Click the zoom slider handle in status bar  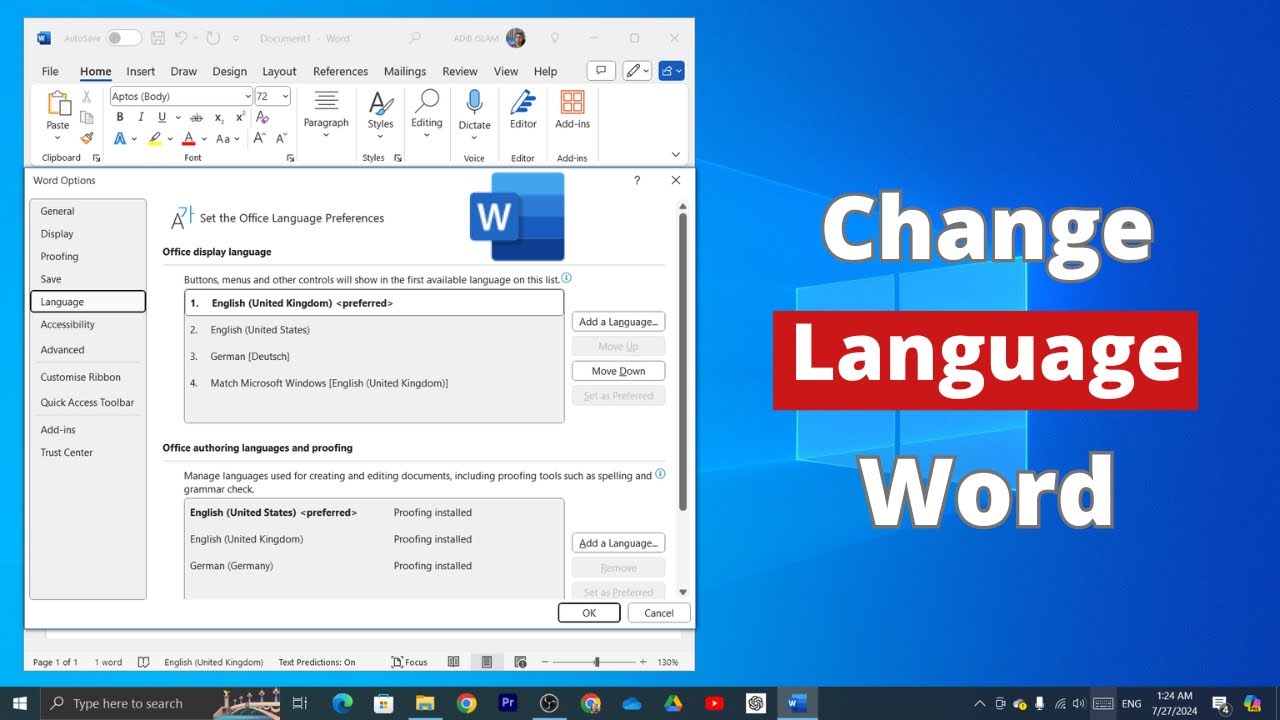597,662
